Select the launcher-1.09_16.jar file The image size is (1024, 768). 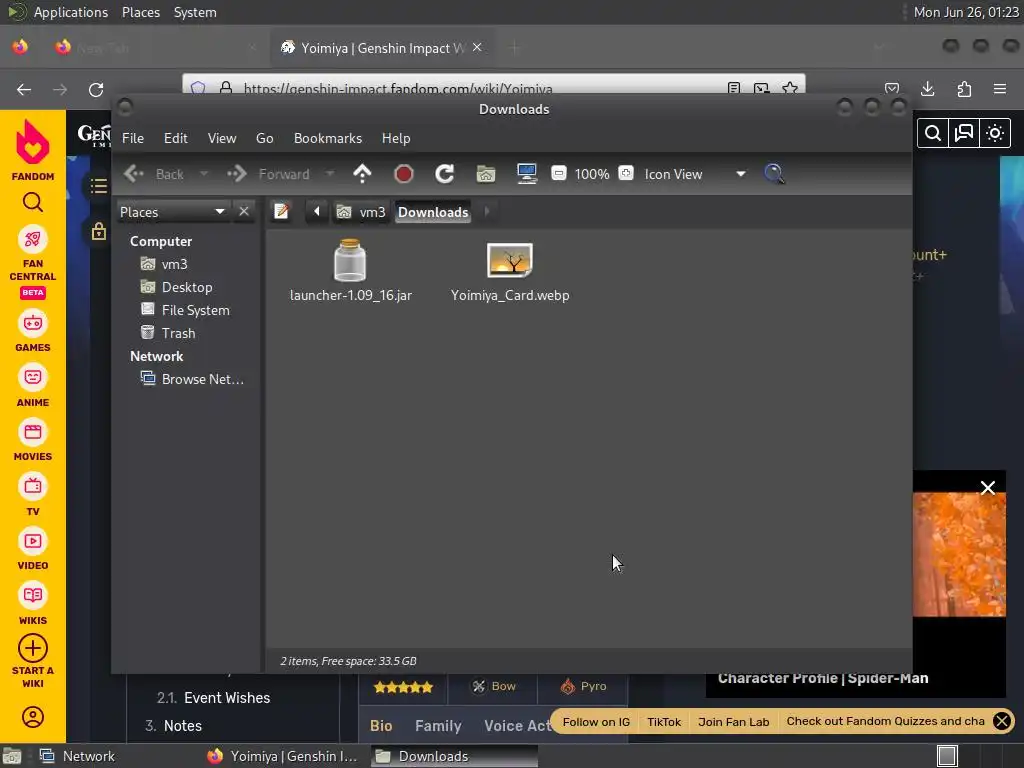[351, 270]
